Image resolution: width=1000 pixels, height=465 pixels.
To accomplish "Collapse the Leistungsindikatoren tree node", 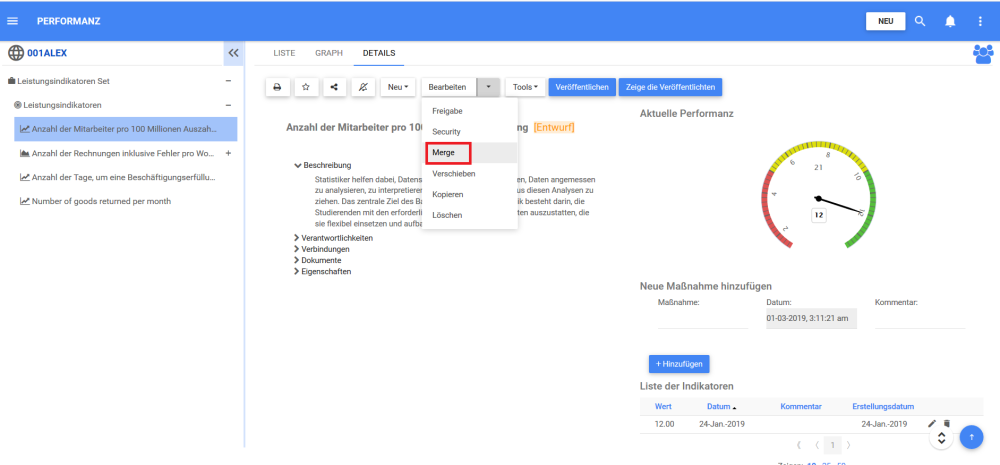I will click(228, 105).
